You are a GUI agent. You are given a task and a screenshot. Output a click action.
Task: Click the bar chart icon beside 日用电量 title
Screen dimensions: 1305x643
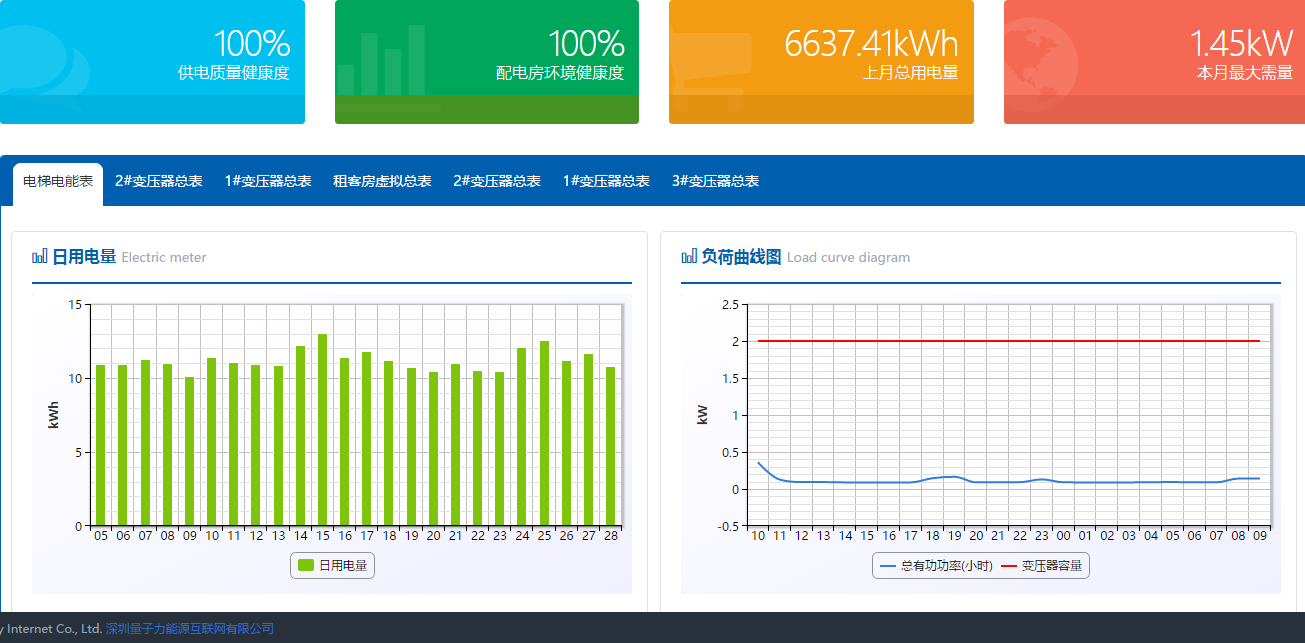40,257
